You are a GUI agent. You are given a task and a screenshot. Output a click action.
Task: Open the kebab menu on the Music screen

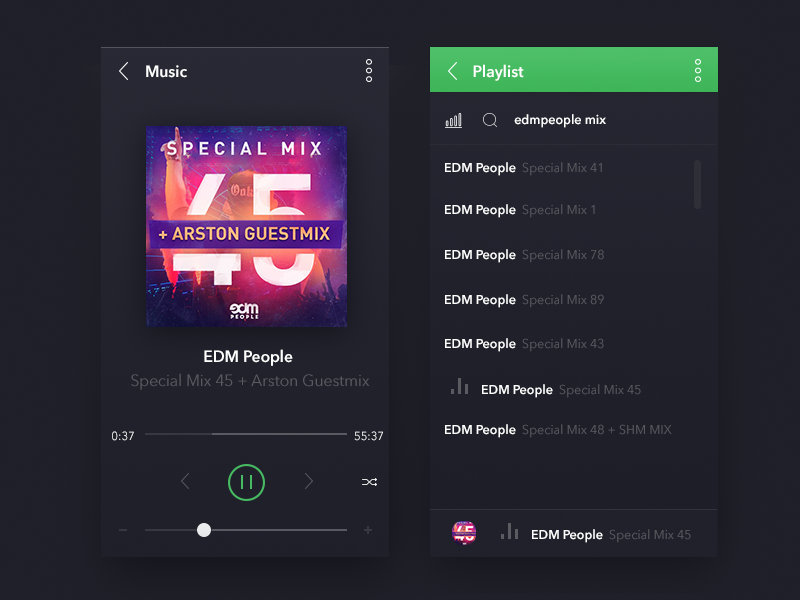coord(368,71)
